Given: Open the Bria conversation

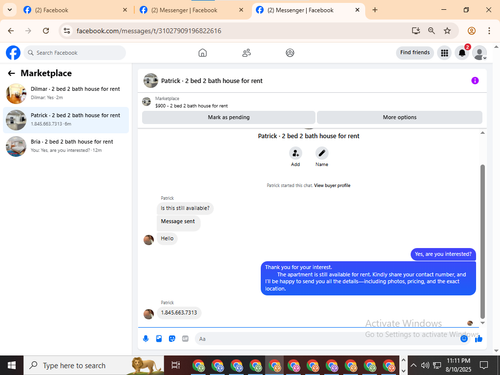Looking at the screenshot, I should (66, 146).
